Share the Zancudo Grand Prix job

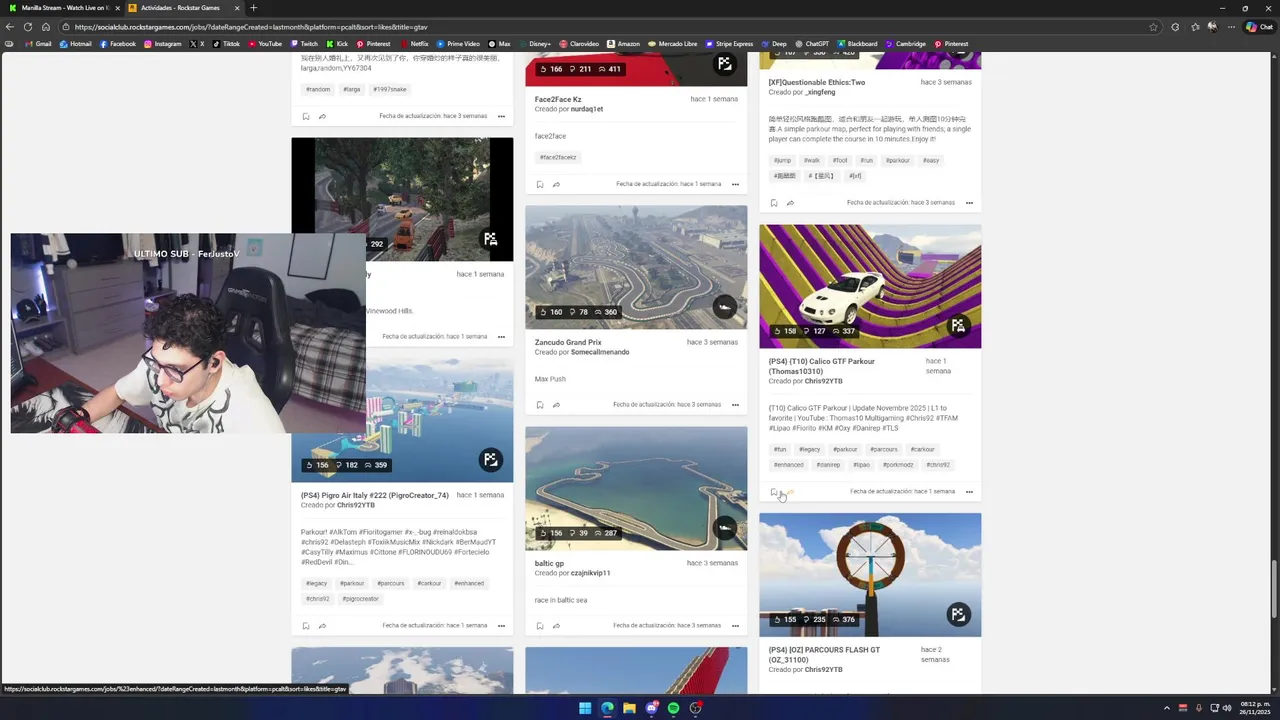point(556,405)
